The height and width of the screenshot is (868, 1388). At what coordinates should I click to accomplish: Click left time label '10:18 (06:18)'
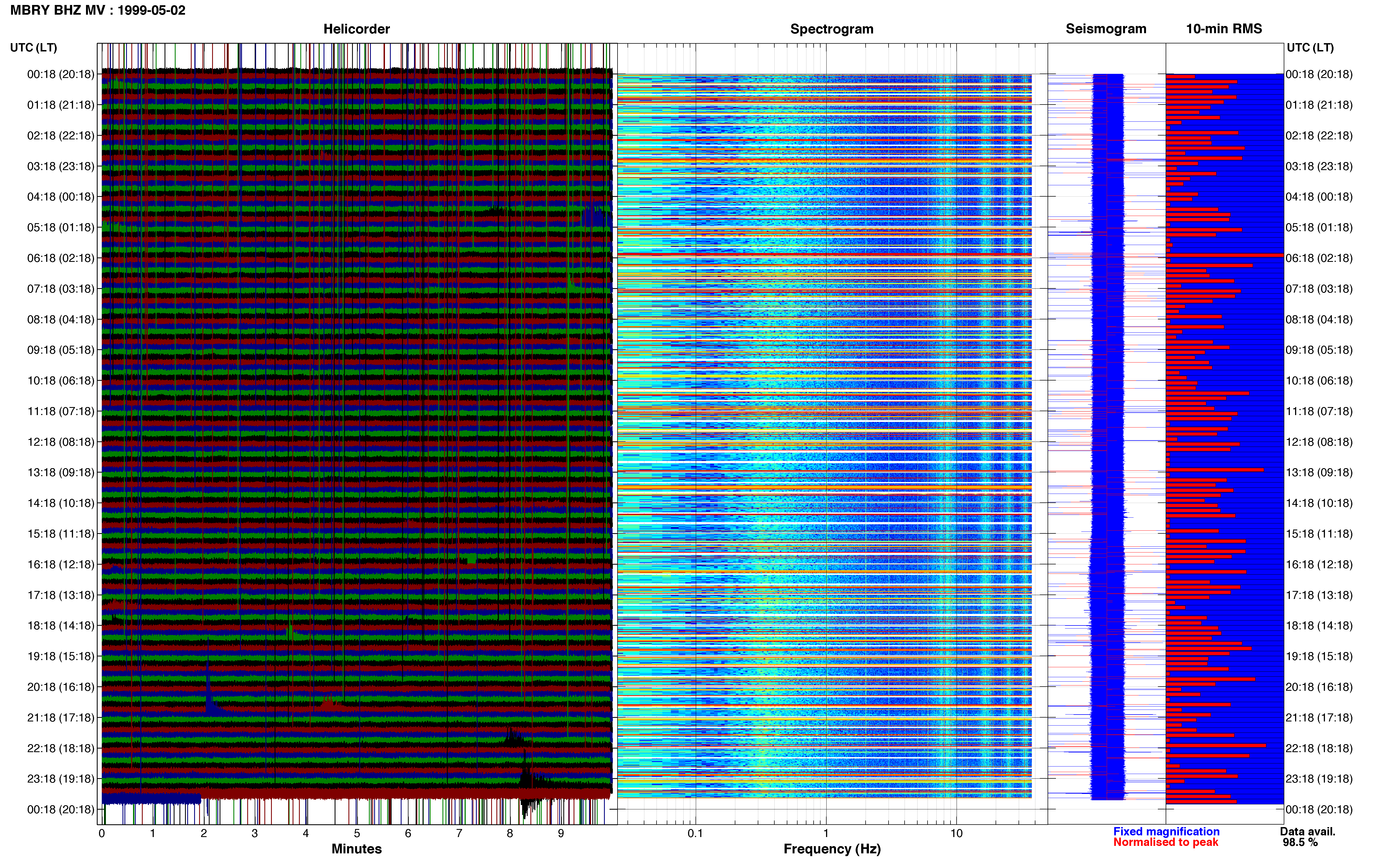click(61, 380)
